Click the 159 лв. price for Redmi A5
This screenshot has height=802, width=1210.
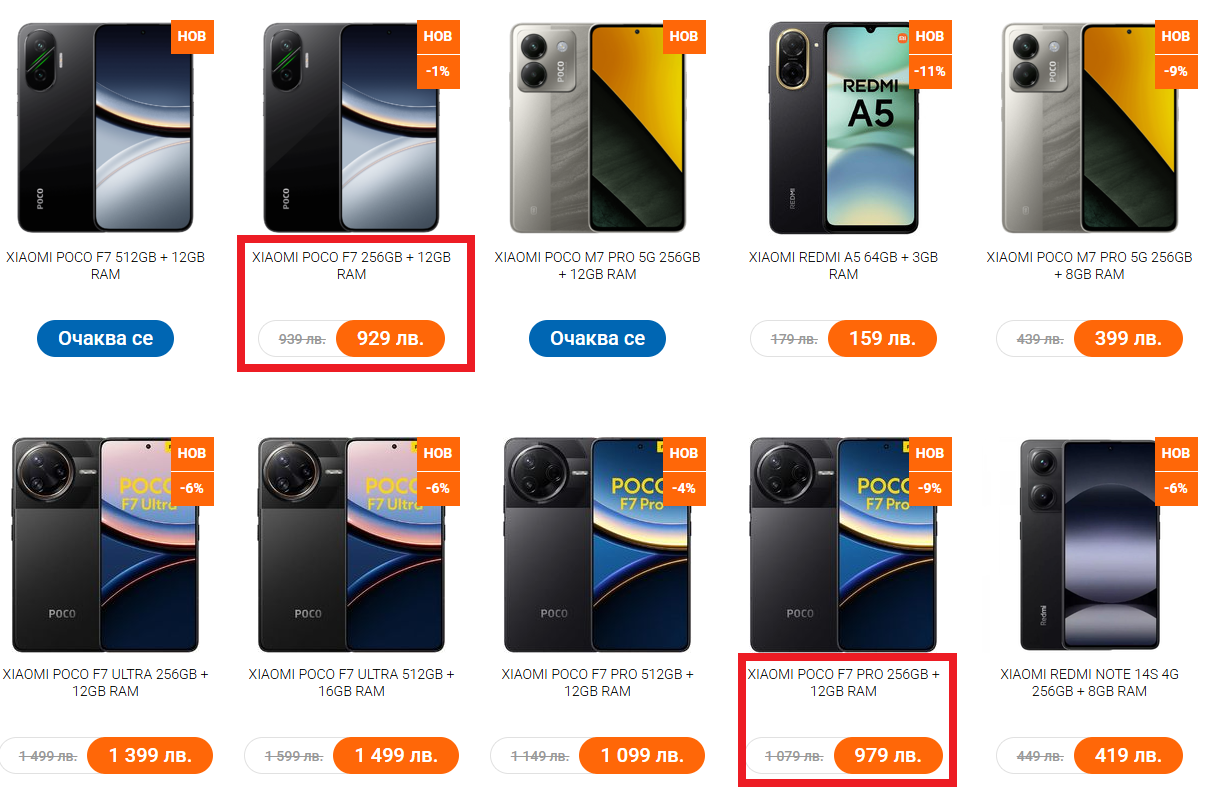click(x=881, y=338)
